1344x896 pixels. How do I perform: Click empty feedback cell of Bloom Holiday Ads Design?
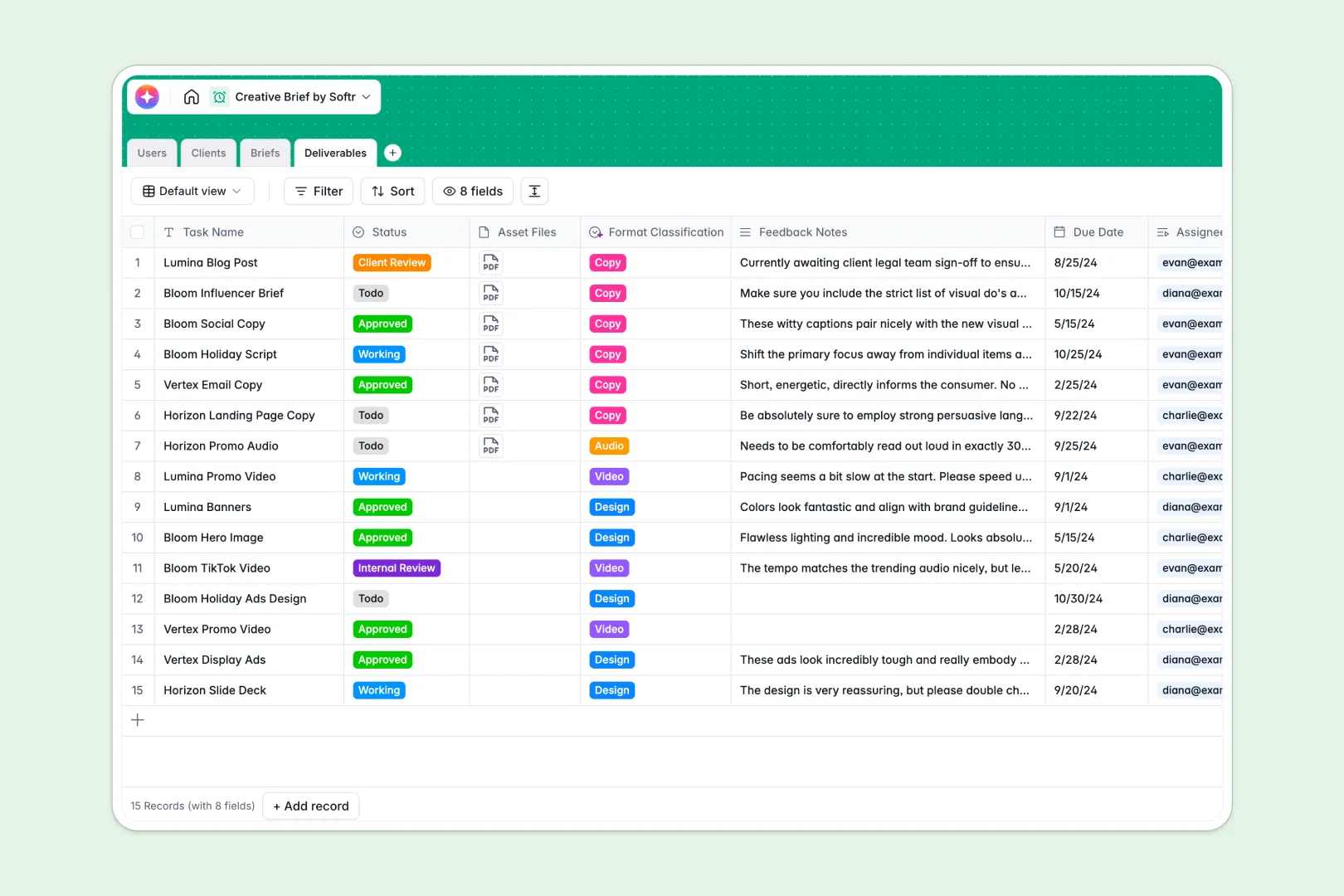tap(888, 599)
